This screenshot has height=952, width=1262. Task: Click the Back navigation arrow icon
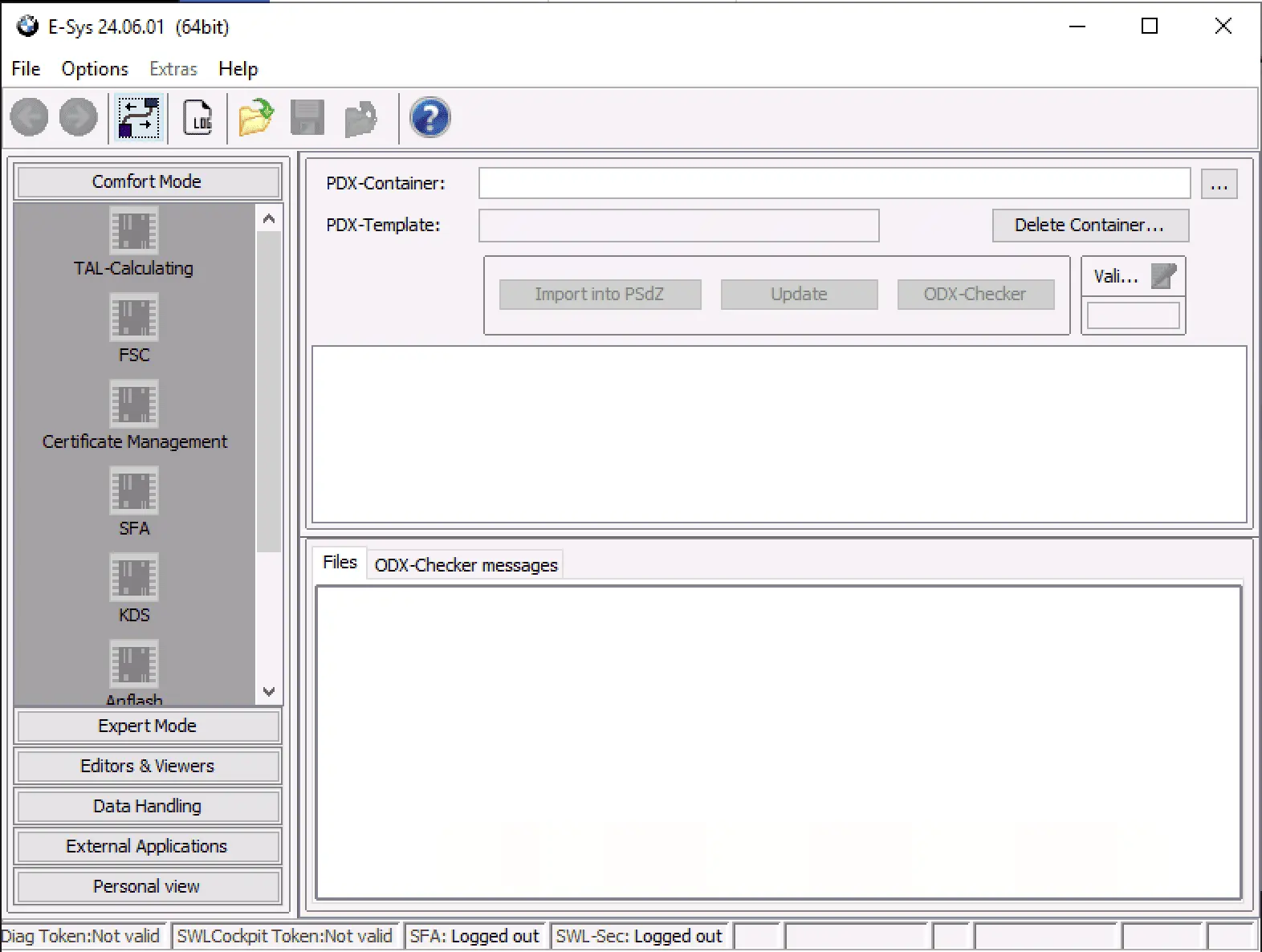pyautogui.click(x=29, y=117)
